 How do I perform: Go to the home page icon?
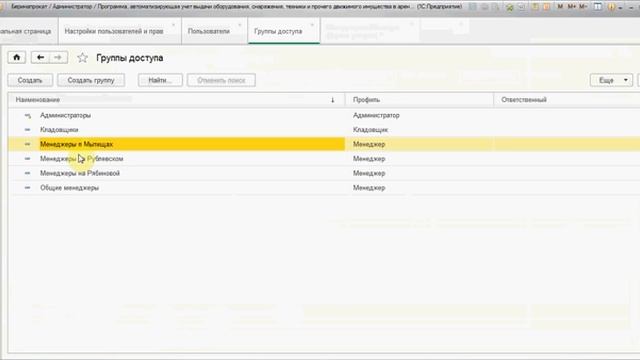pos(17,58)
